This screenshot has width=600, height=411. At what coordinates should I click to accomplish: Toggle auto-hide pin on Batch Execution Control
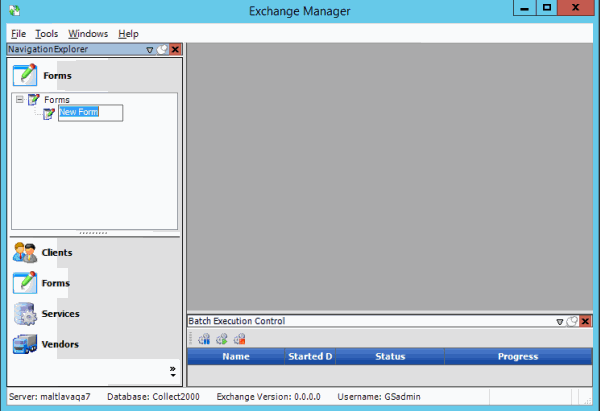pos(571,321)
